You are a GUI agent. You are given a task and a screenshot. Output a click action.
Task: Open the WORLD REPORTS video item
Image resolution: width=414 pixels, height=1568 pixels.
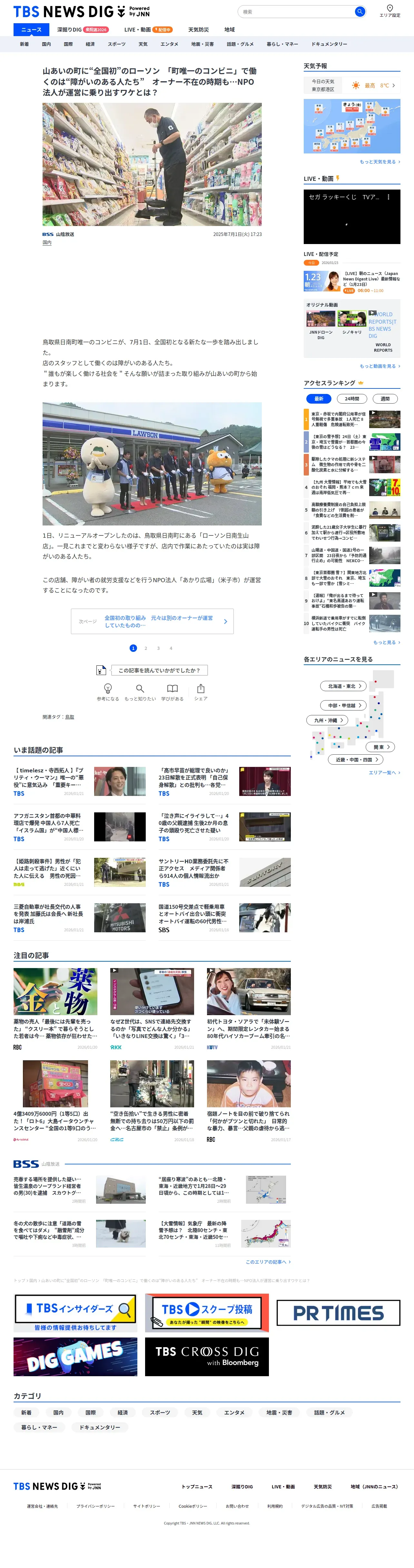click(383, 332)
